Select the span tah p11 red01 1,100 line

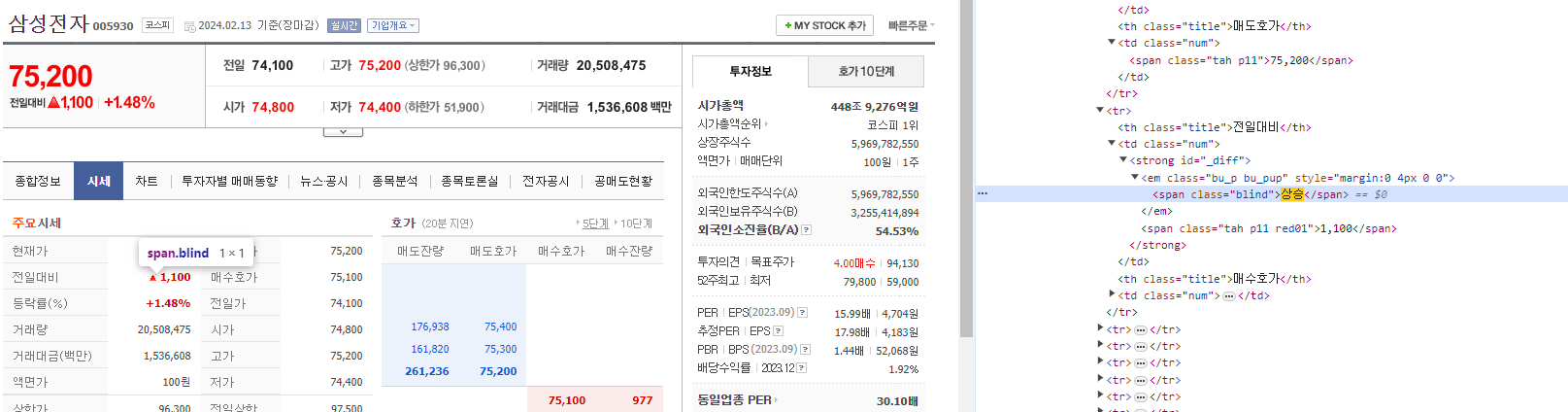coord(1268,228)
